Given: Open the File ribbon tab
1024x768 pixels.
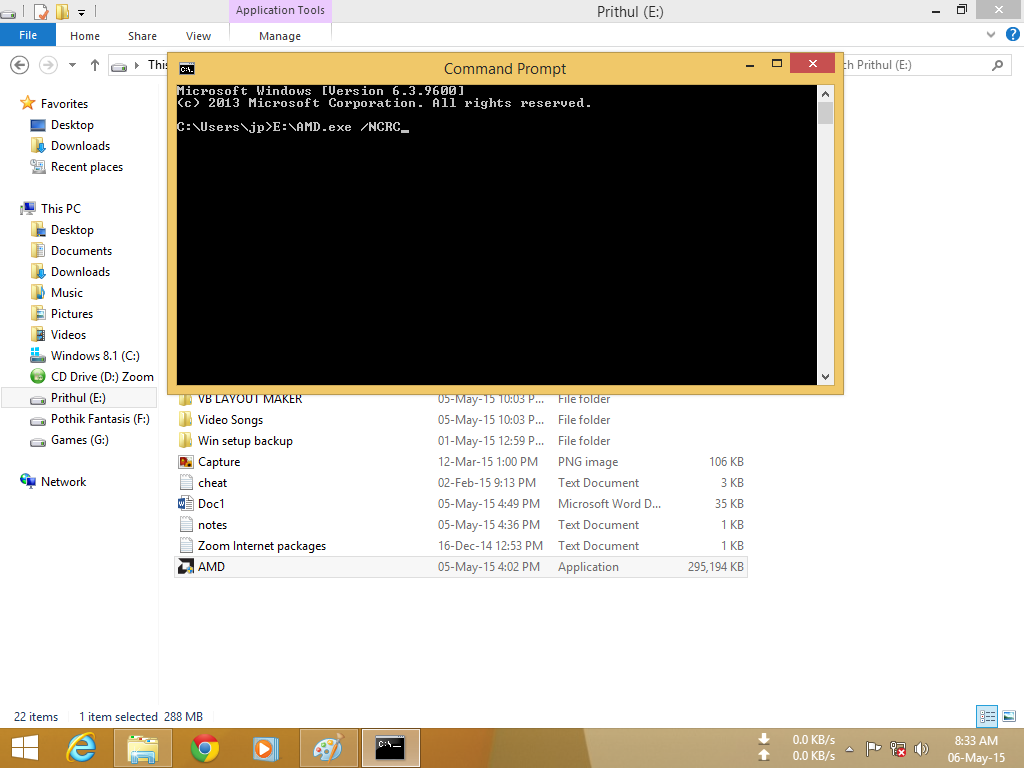Looking at the screenshot, I should (27, 35).
